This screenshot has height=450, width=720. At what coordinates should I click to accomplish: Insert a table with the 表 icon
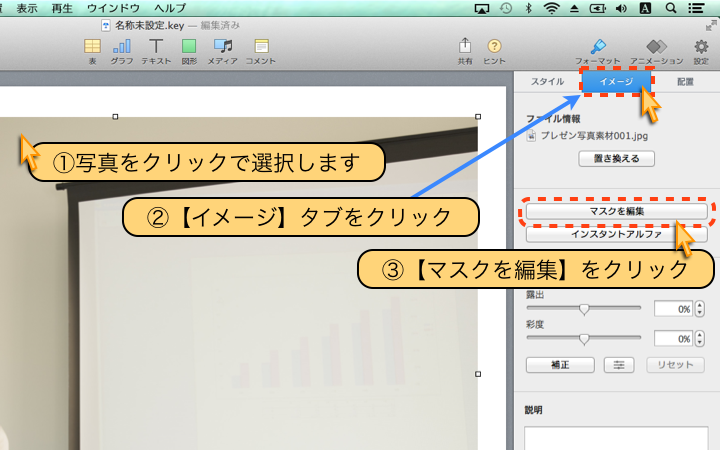tap(92, 51)
